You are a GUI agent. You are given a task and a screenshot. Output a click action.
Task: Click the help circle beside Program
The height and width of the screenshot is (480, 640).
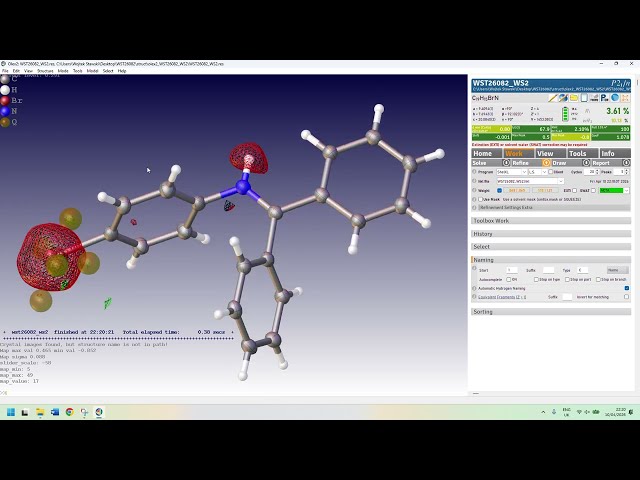(x=474, y=172)
